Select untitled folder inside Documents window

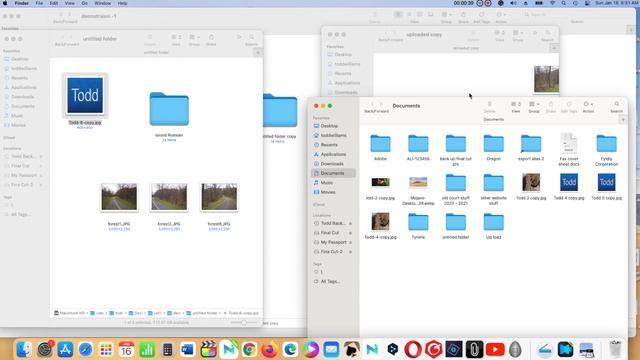[x=456, y=222]
